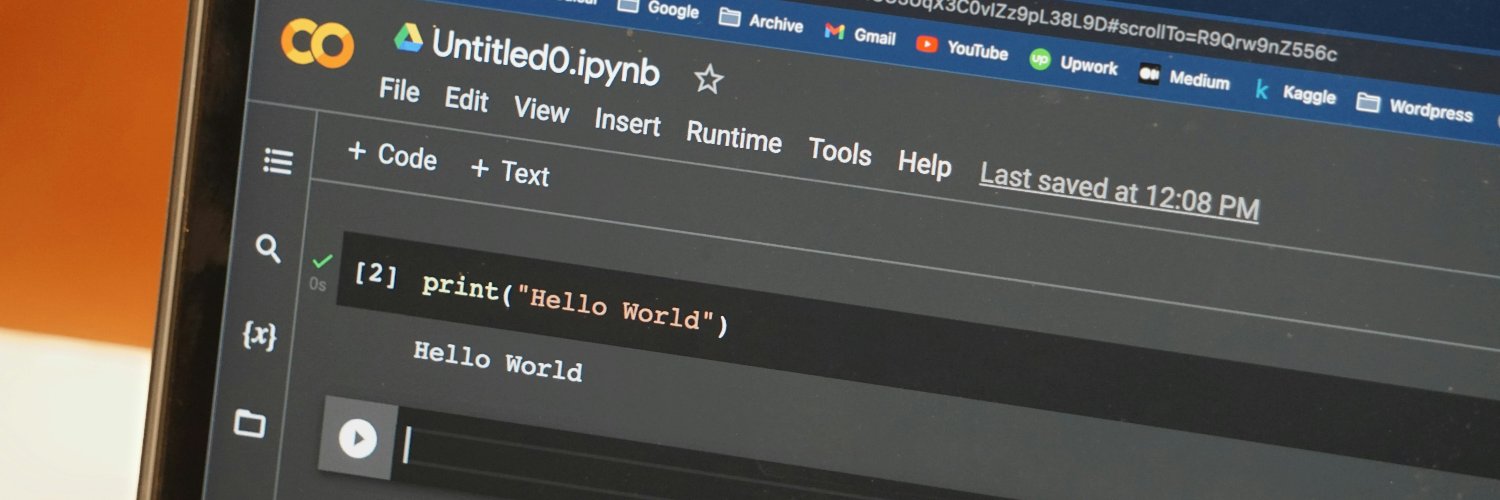Open the Insert menu
This screenshot has width=1500, height=500.
(x=627, y=123)
